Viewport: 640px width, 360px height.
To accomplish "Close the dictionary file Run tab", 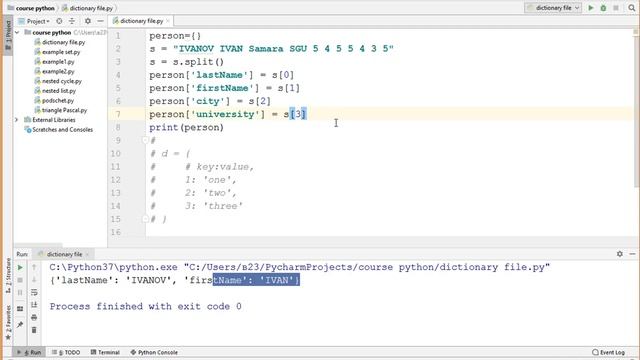I will (x=87, y=254).
